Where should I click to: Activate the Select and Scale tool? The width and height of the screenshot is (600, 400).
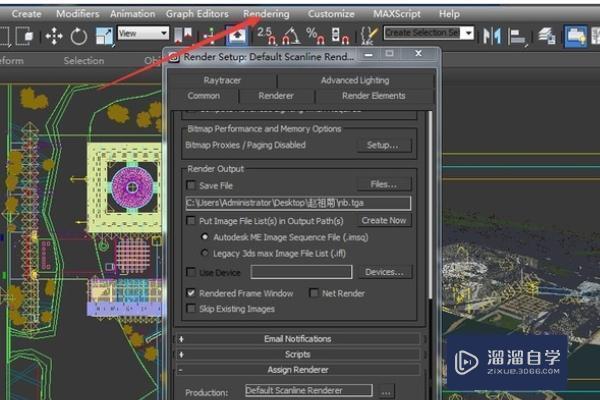[104, 36]
